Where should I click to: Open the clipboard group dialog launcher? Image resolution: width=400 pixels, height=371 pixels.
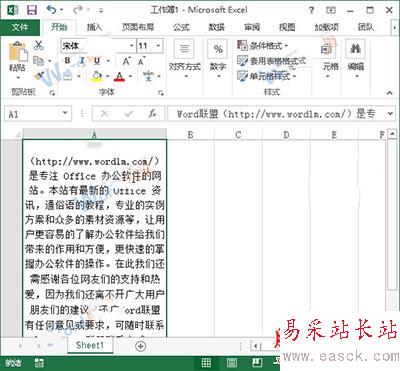[x=52, y=93]
